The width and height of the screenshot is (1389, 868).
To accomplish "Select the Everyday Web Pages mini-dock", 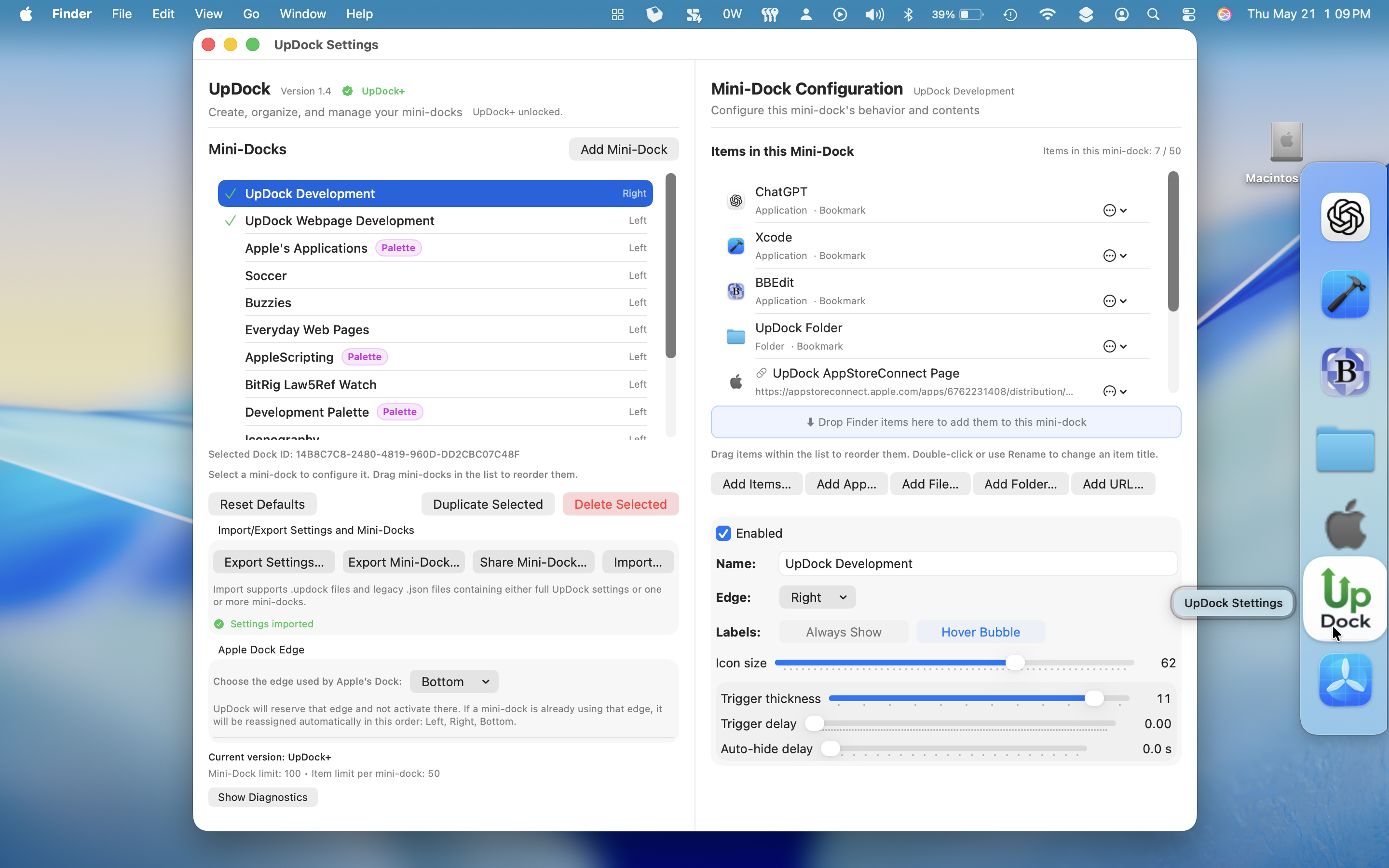I will [435, 329].
